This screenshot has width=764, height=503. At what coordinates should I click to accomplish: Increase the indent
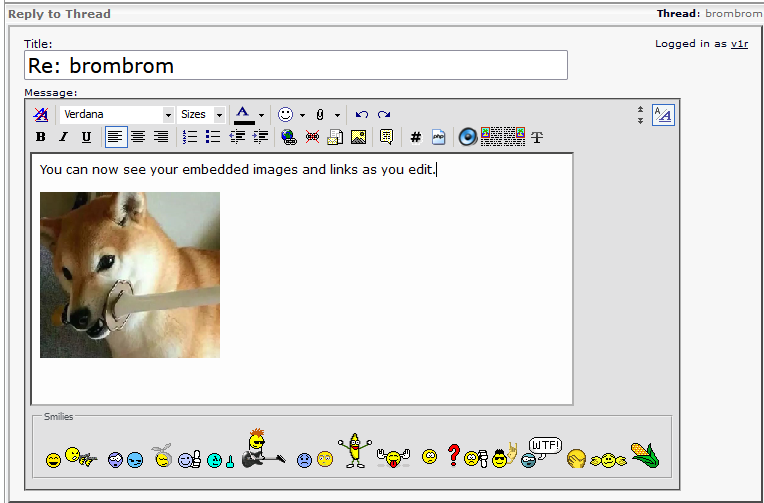(x=261, y=137)
